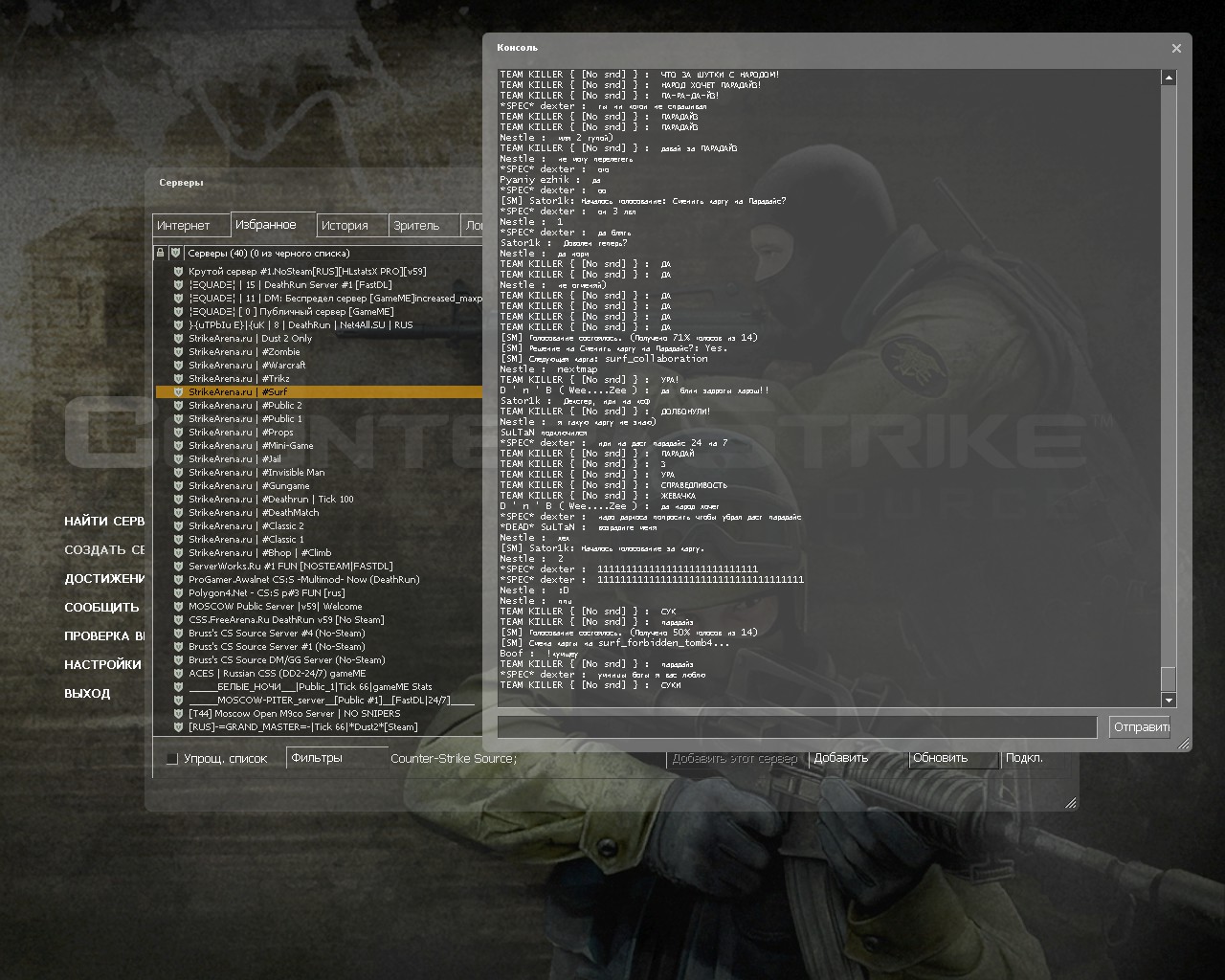
Task: Select the БЕЛЫЕ_НОЧИ Public_1 server
Action: [320, 687]
